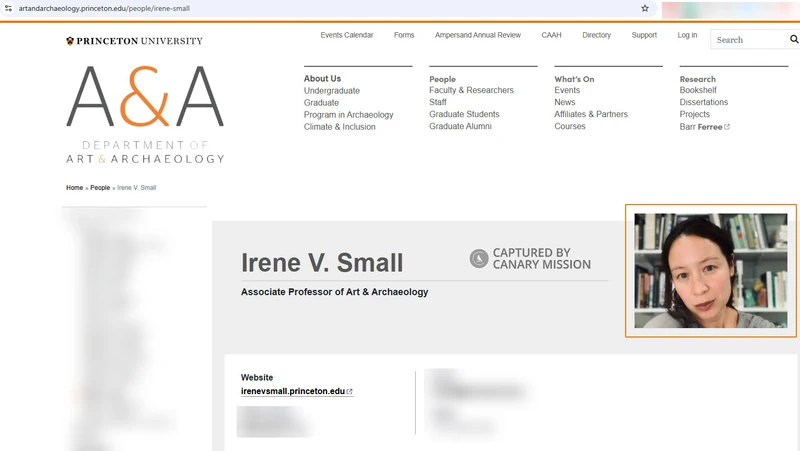The height and width of the screenshot is (451, 800).
Task: Open the Dissertations link
Action: pyautogui.click(x=704, y=102)
